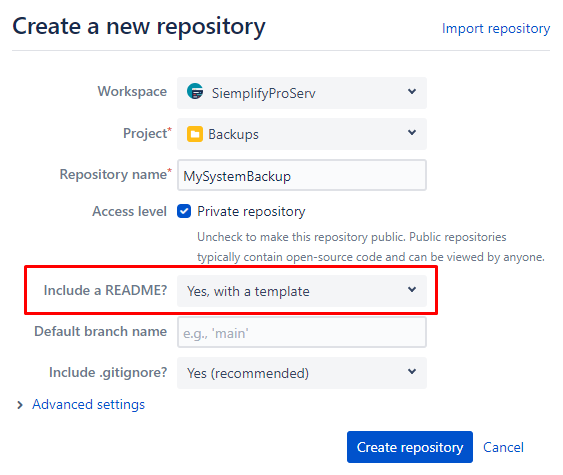Click the Workspace dropdown chevron arrow
Screen dimensions: 563x475
coord(412,91)
